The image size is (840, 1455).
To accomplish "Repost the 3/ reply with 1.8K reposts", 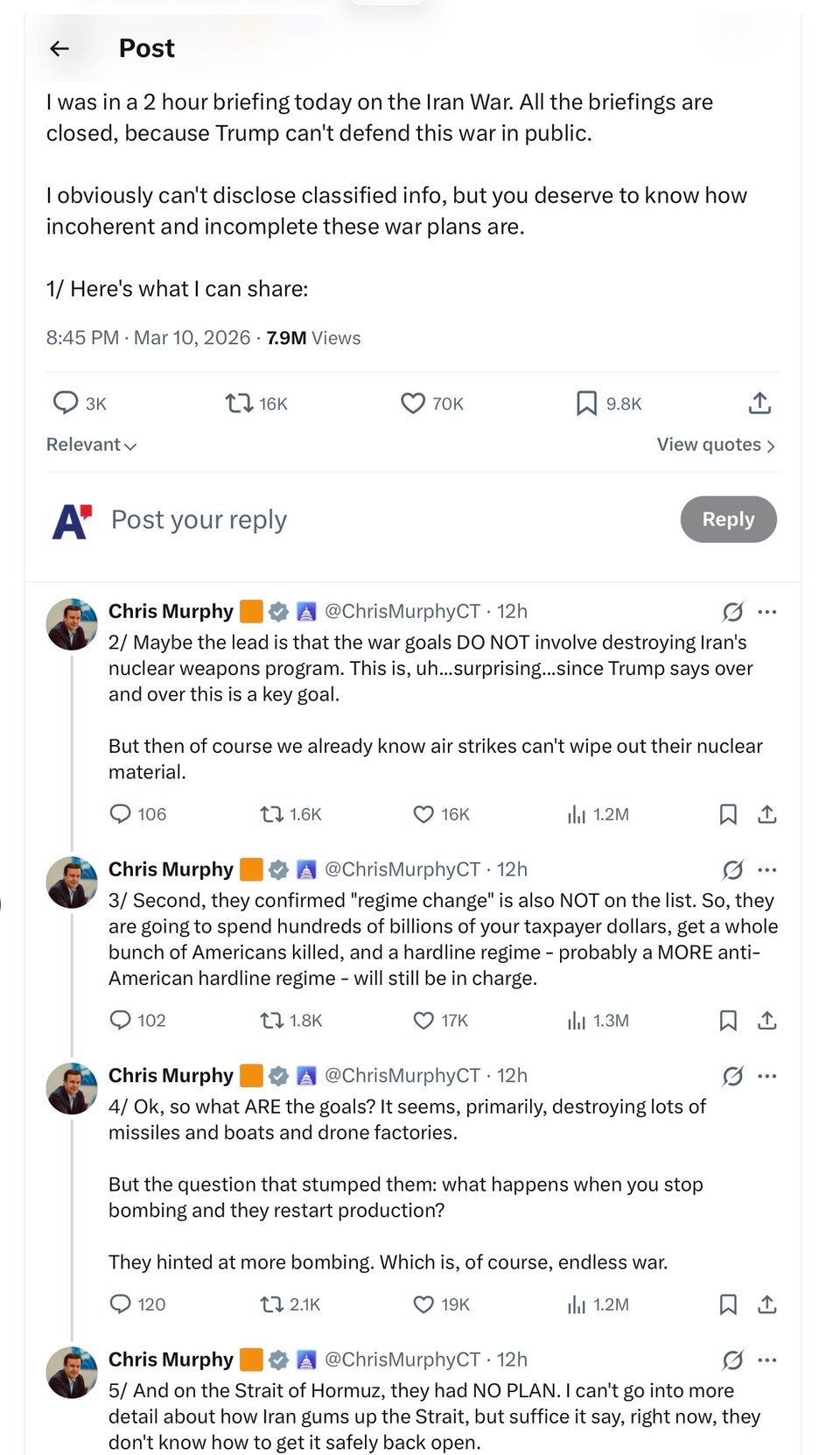I will [271, 1021].
